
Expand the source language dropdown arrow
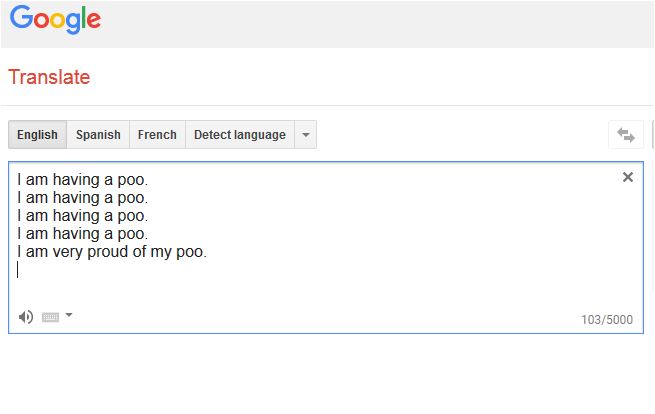pos(306,135)
